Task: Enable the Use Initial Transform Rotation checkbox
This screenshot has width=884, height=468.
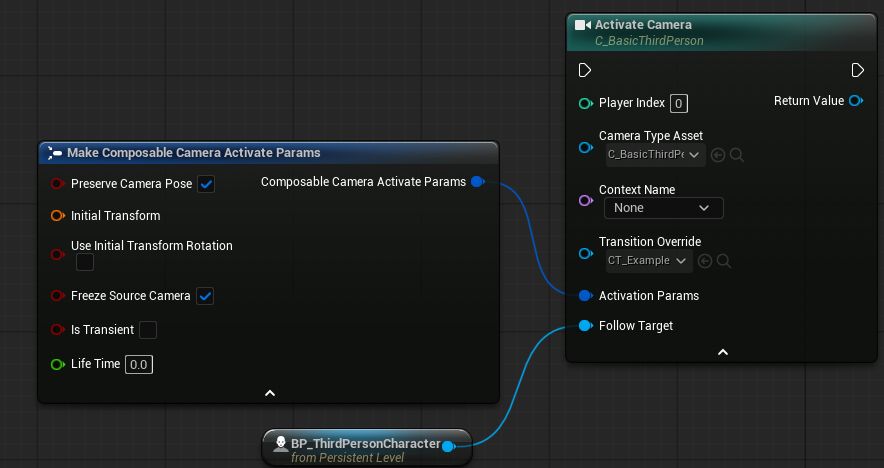Action: pos(85,262)
